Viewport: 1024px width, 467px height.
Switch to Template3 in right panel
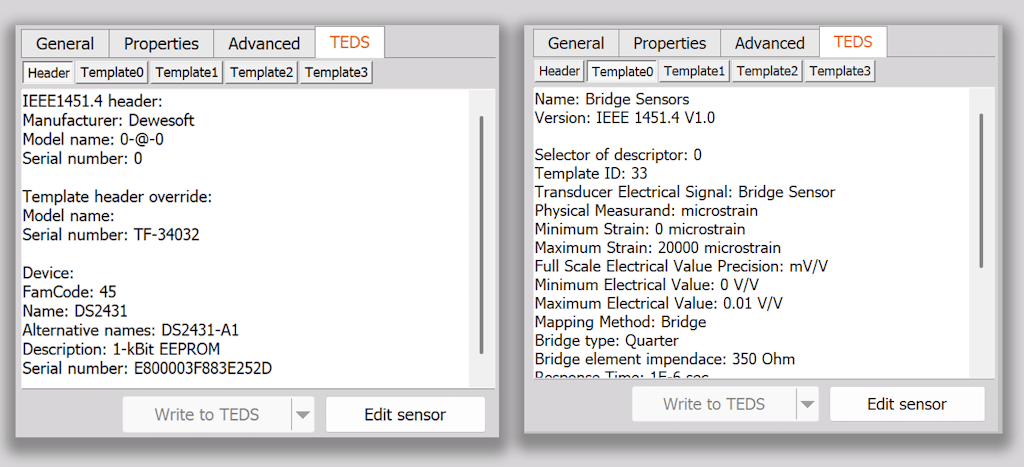pyautogui.click(x=839, y=71)
